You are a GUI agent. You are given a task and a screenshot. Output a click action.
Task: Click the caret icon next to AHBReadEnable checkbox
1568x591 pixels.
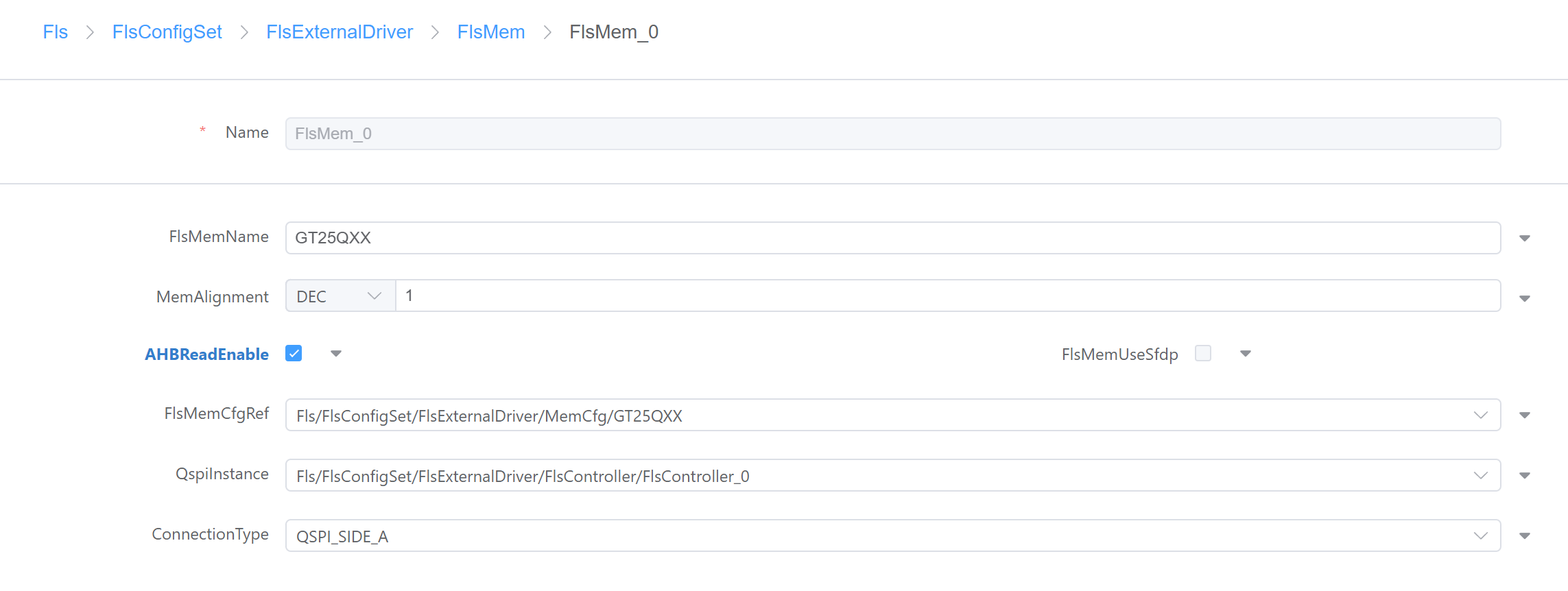[336, 354]
